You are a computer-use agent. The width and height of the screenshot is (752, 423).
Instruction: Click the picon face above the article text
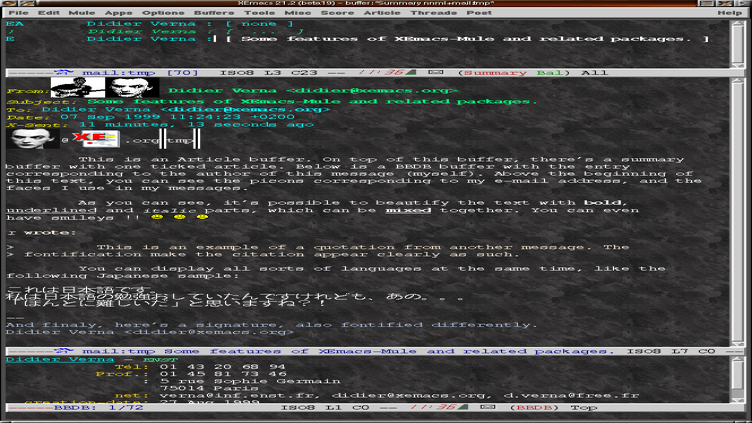[x=33, y=139]
